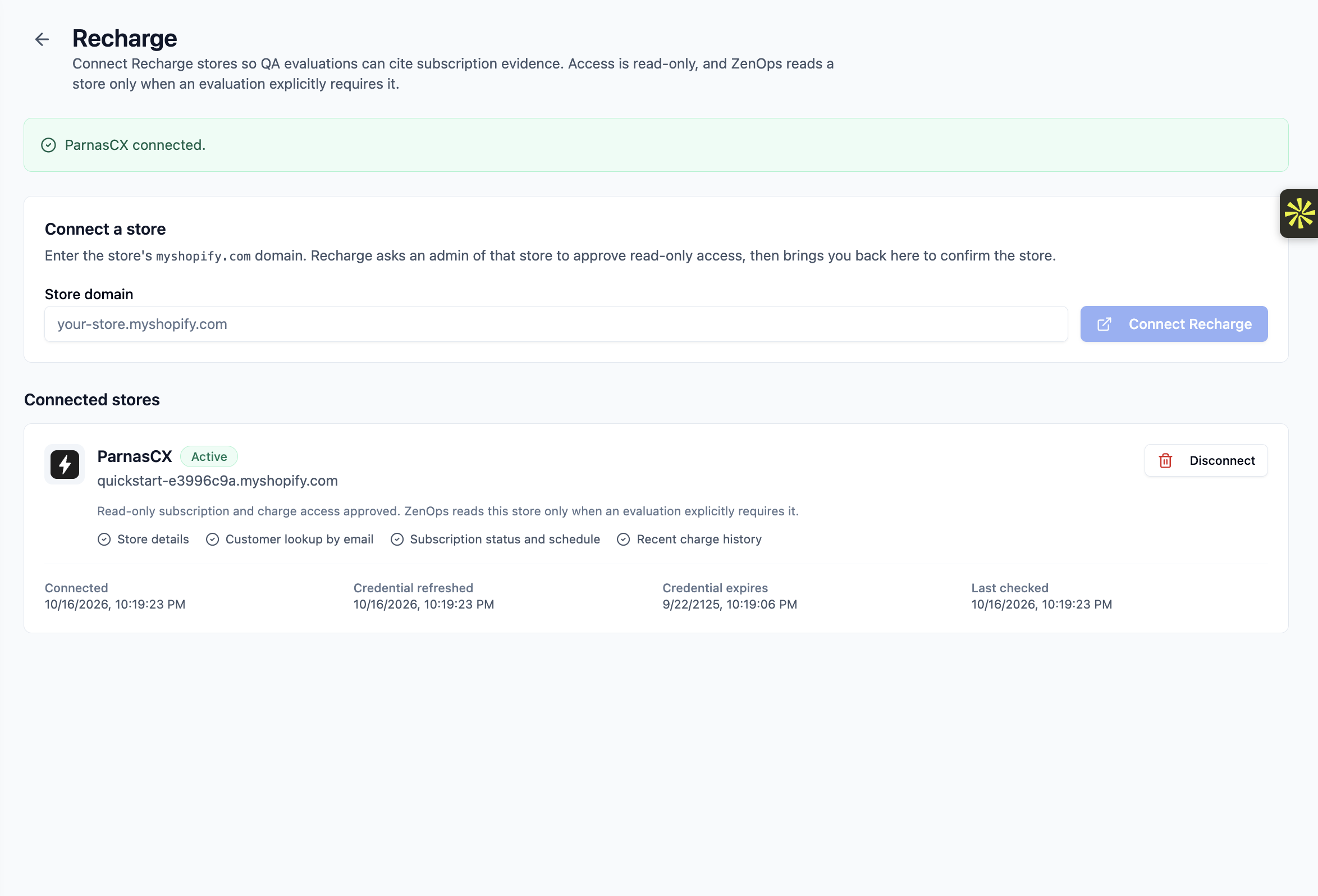This screenshot has width=1318, height=896.
Task: Click the check icon beside Customer lookup by email
Action: coord(213,540)
